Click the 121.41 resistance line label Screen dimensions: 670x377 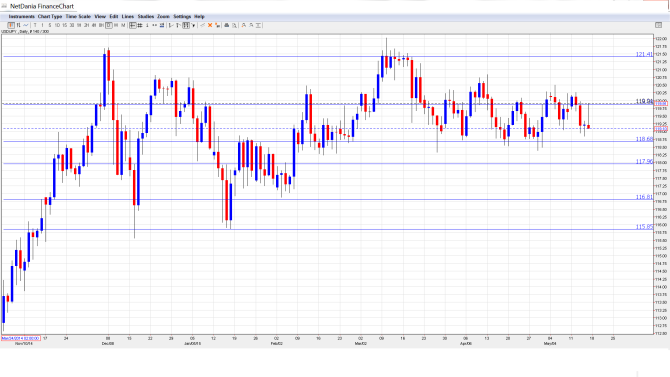coord(644,54)
